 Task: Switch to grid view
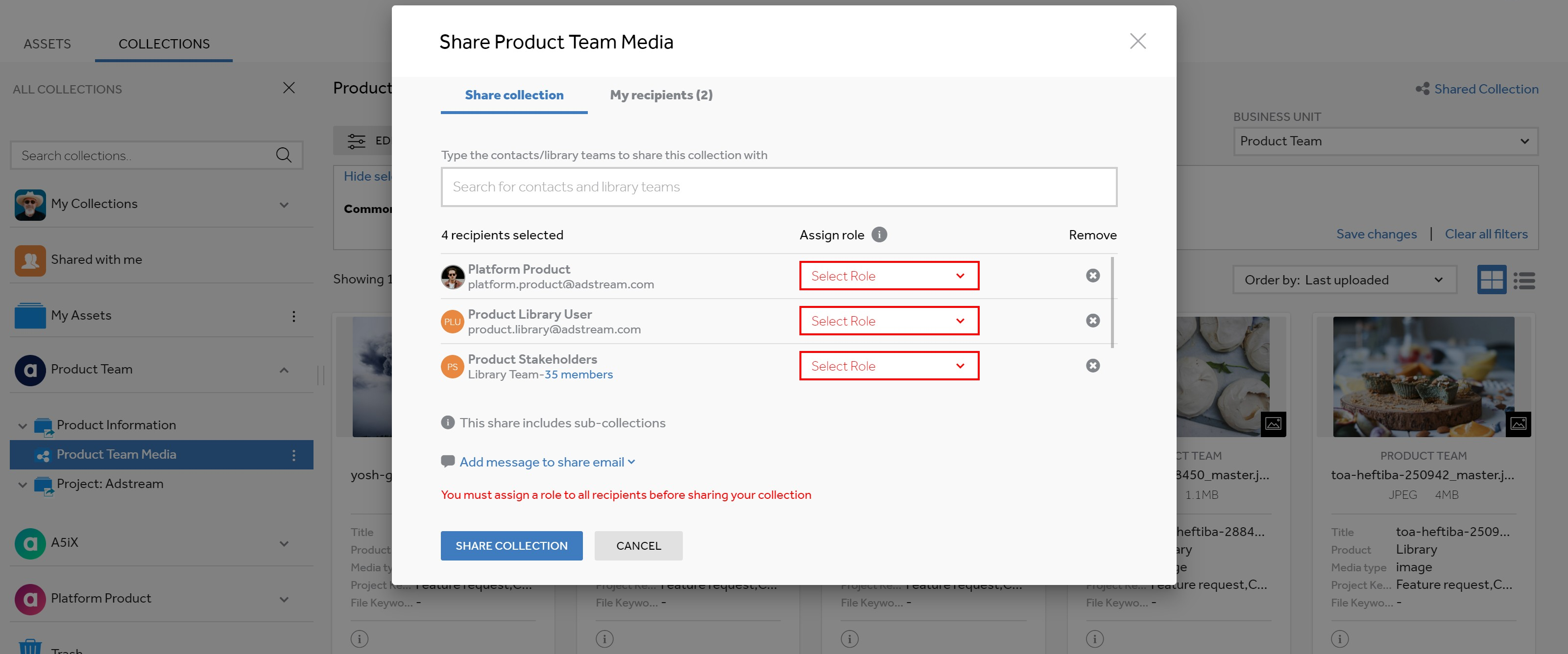coord(1491,280)
